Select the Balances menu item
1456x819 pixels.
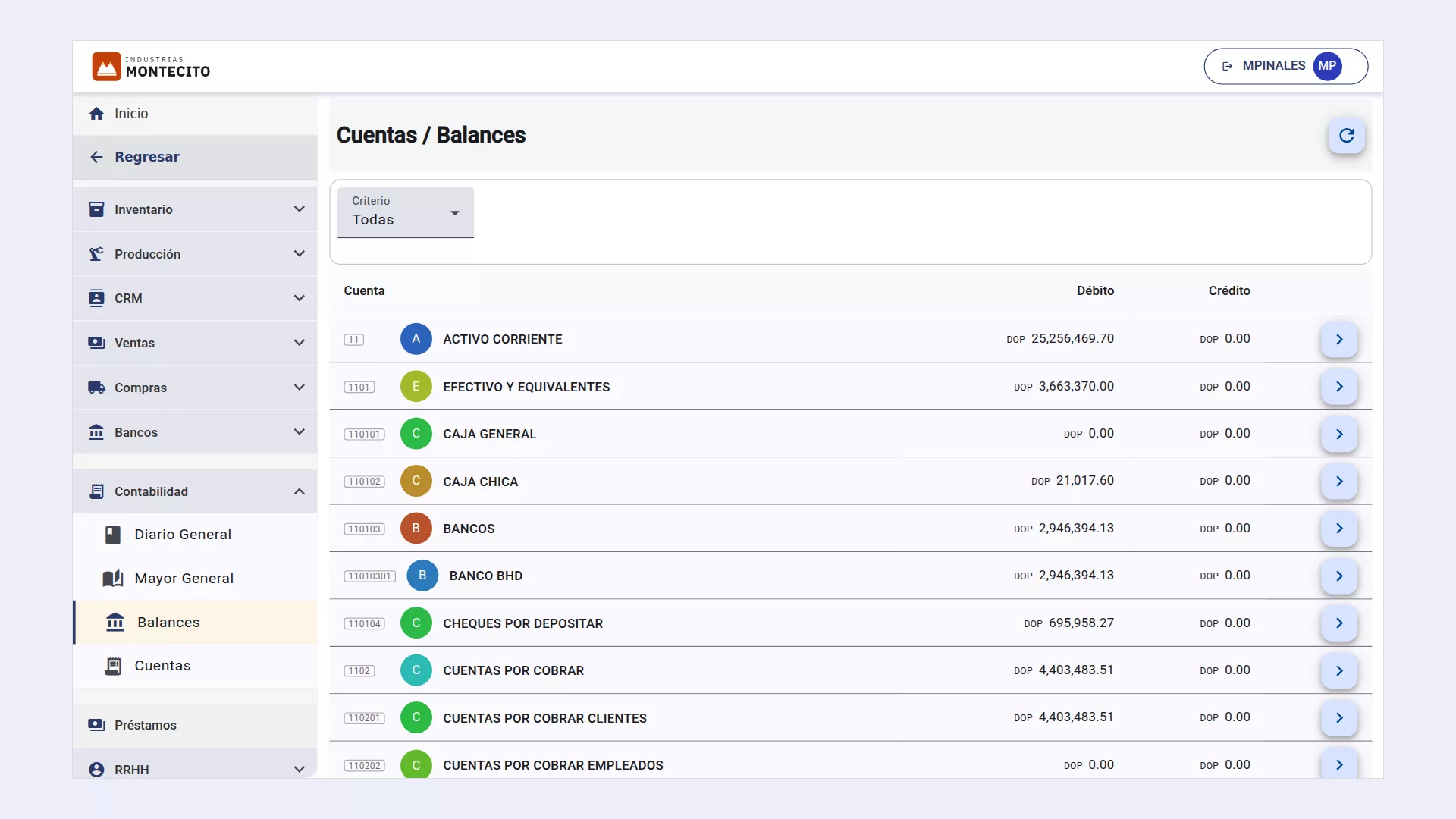196,623
